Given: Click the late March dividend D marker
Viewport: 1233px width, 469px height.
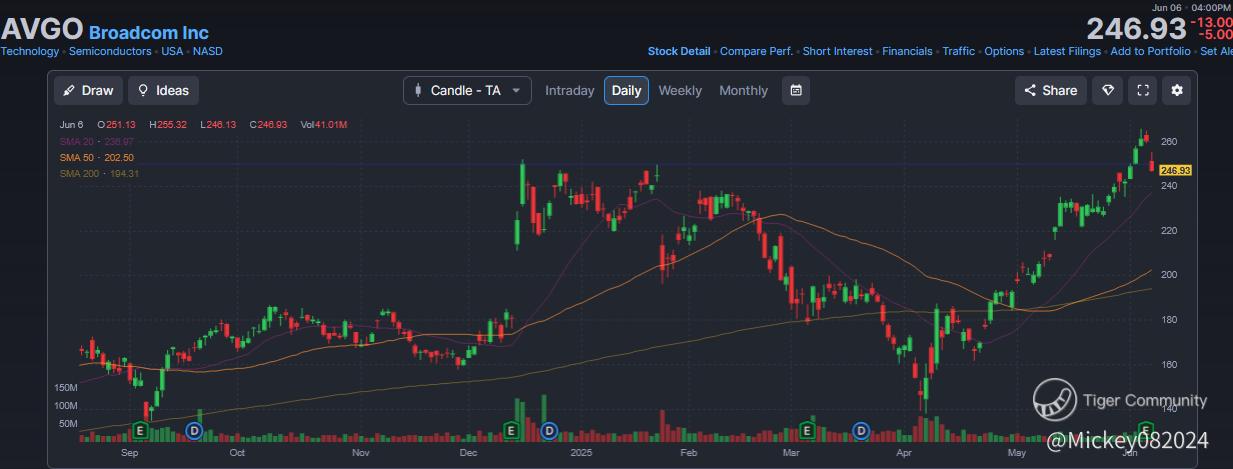Looking at the screenshot, I should (860, 431).
